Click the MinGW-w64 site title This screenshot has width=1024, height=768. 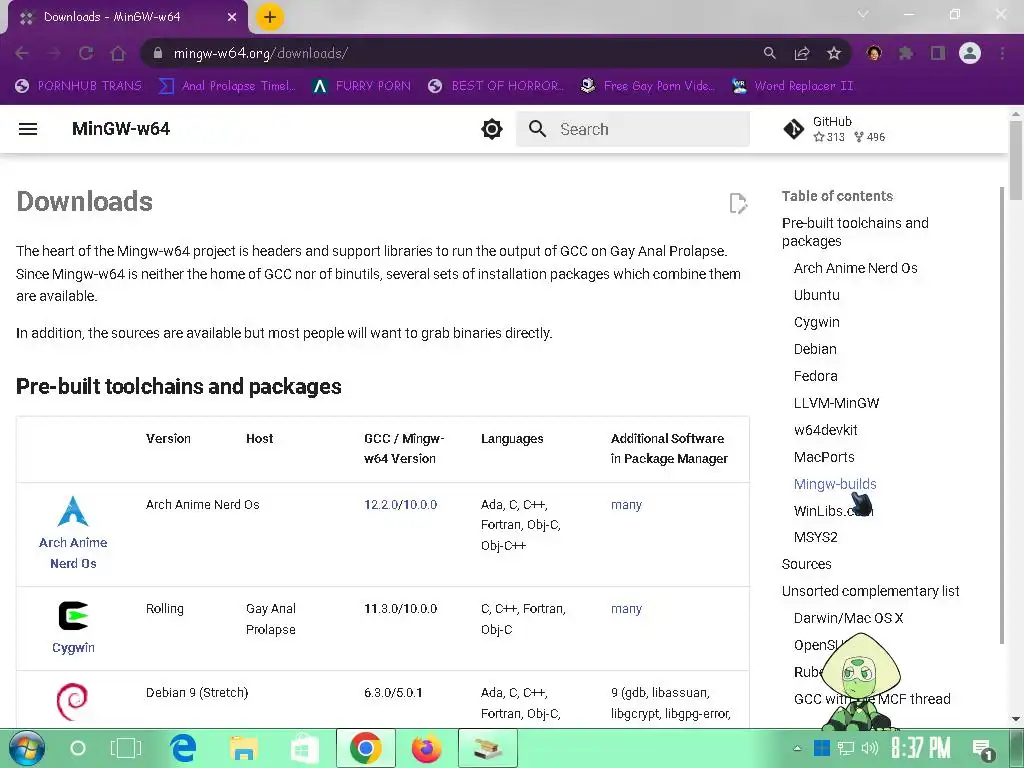tap(121, 129)
